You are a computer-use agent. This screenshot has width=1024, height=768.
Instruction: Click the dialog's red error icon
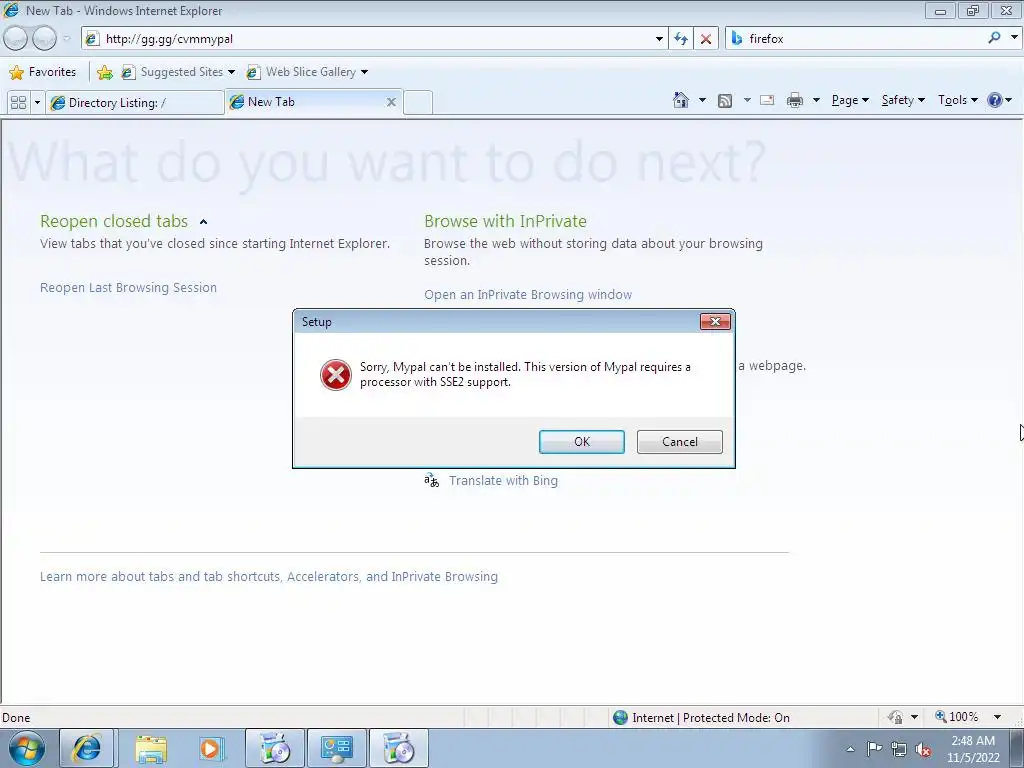pos(336,375)
